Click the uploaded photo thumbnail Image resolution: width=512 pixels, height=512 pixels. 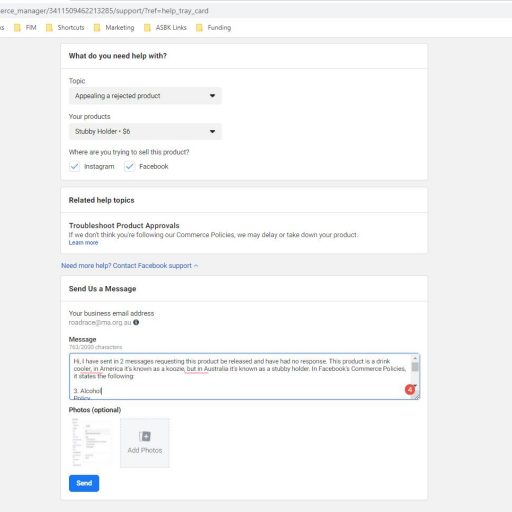pos(93,443)
